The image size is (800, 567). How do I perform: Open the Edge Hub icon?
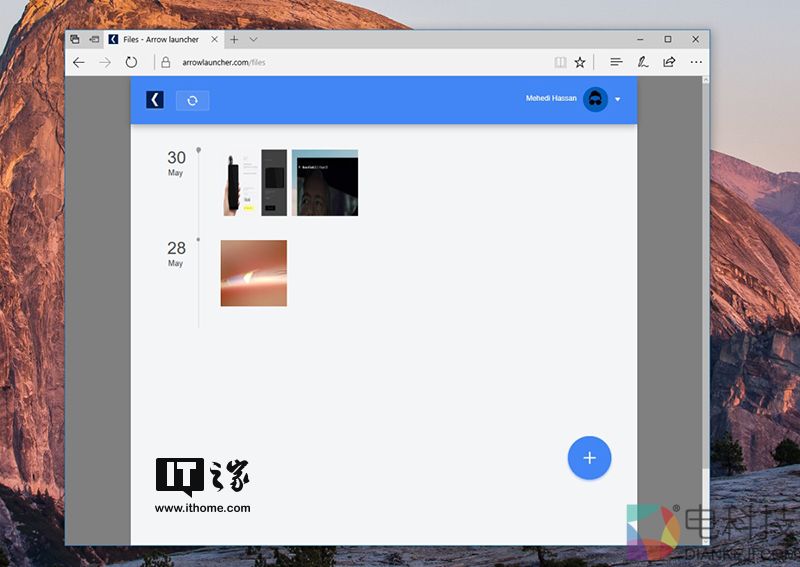click(x=616, y=62)
